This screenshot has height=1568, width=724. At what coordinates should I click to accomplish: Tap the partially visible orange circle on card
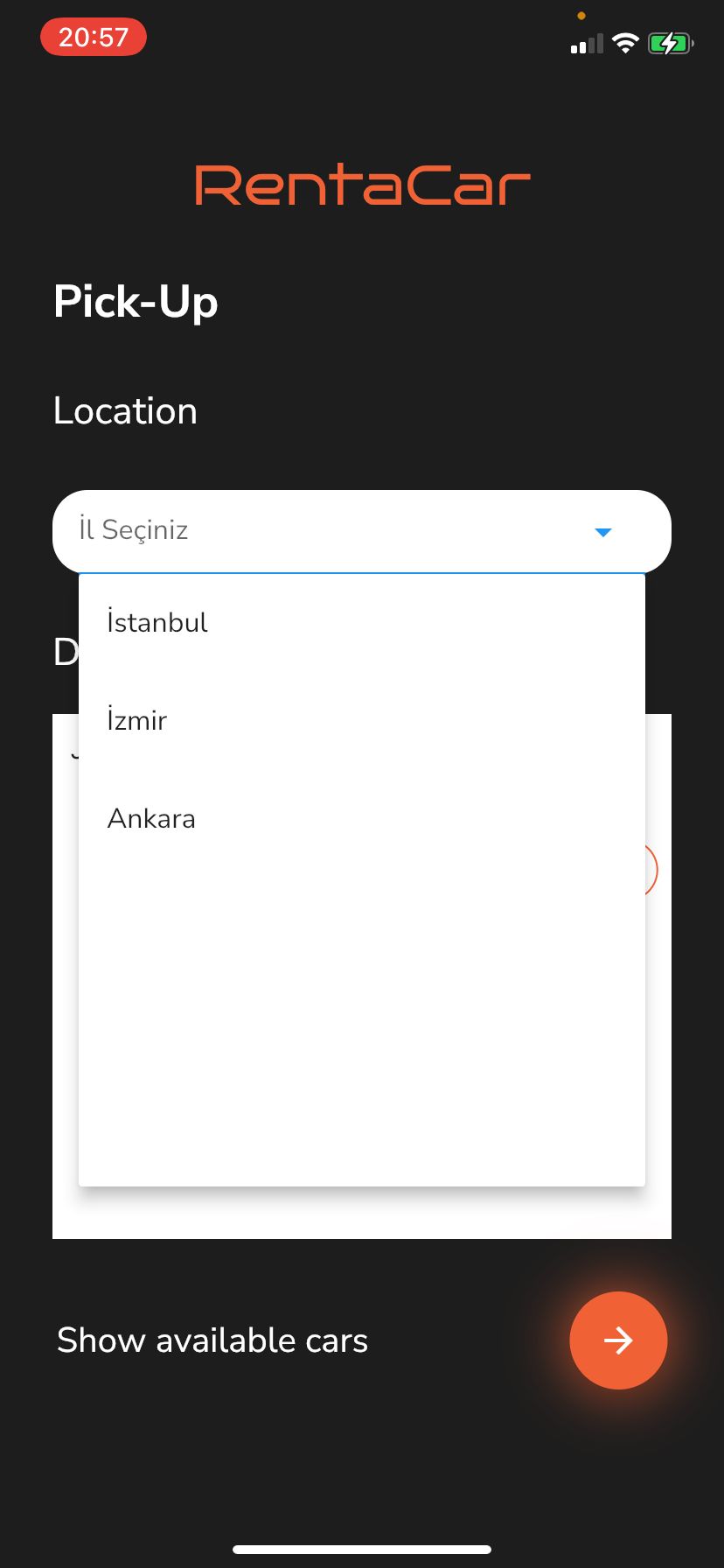pos(651,870)
